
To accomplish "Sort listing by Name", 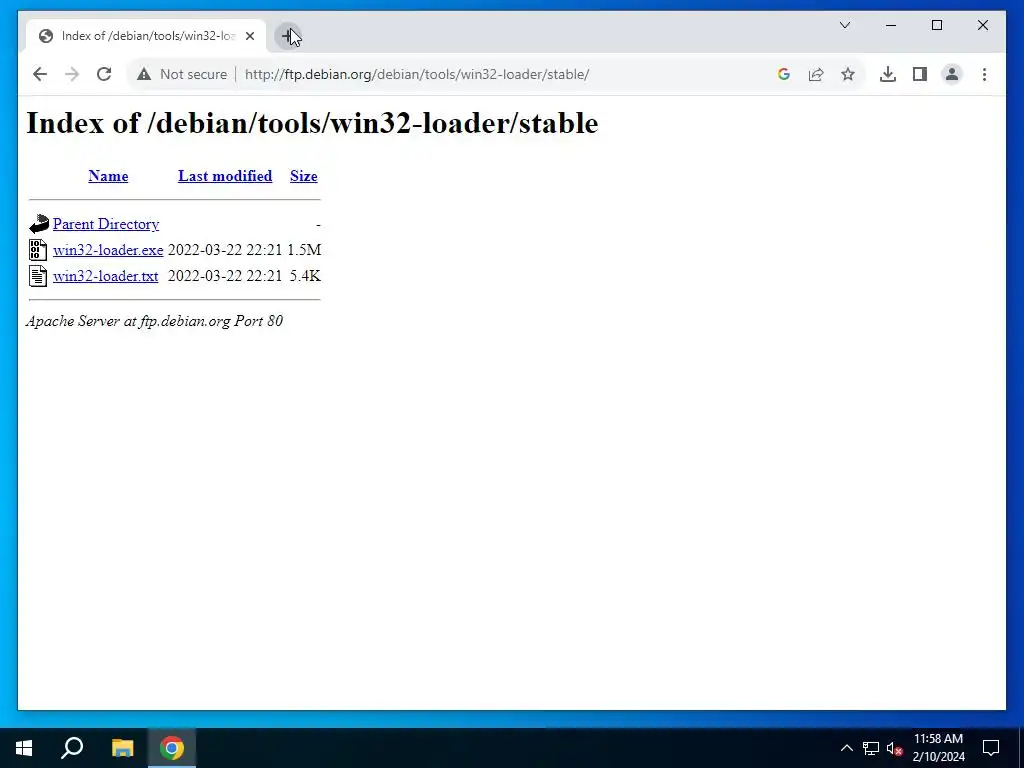I will coord(108,176).
